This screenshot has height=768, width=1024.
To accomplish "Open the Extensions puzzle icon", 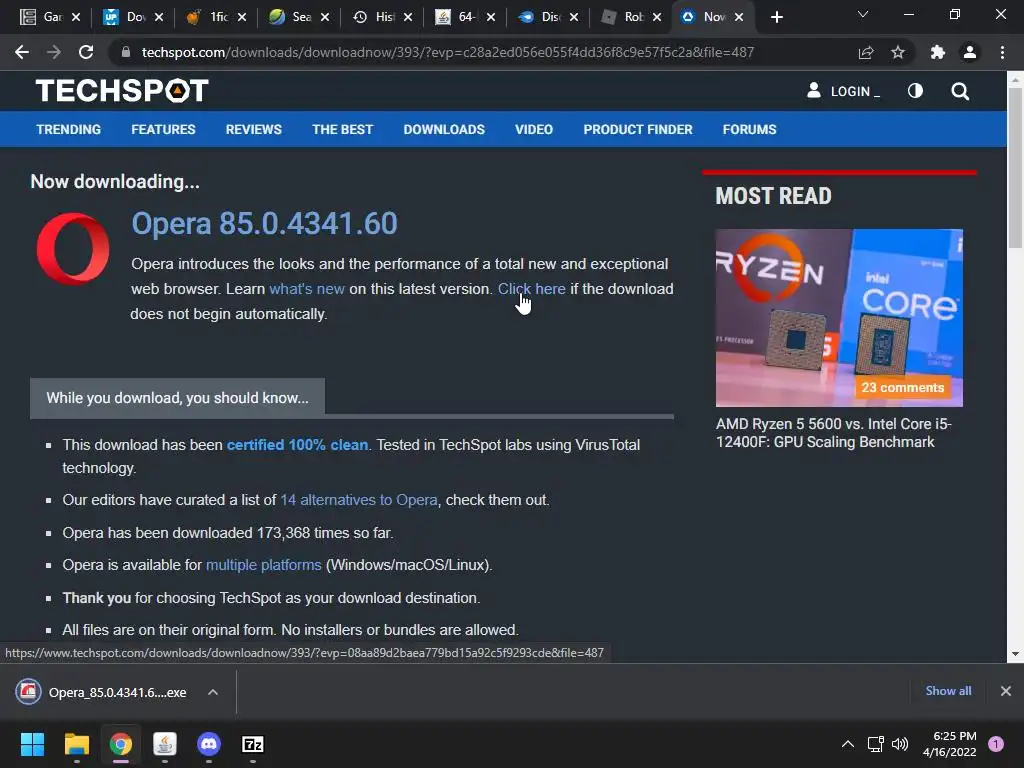I will point(938,52).
